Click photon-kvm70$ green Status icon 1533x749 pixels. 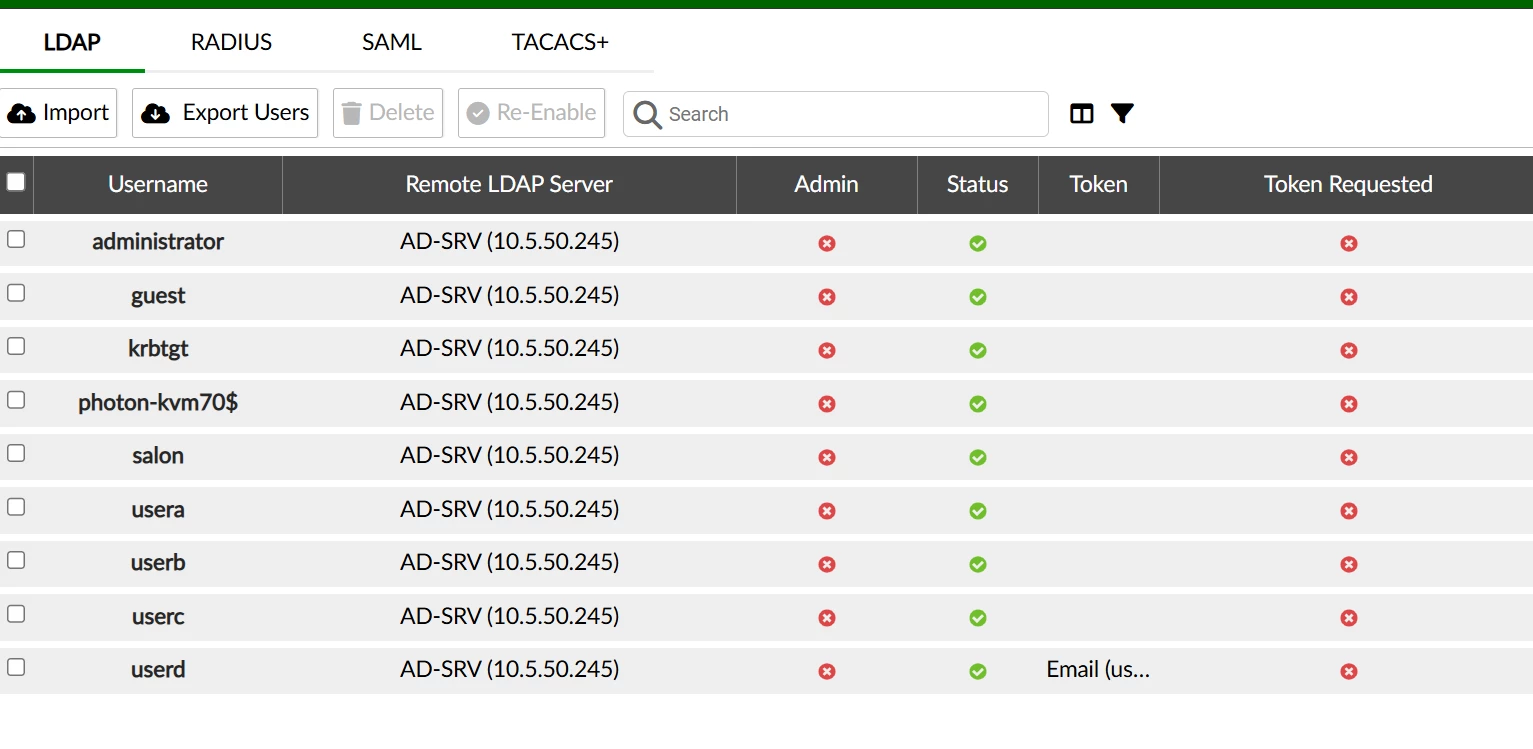click(x=978, y=404)
